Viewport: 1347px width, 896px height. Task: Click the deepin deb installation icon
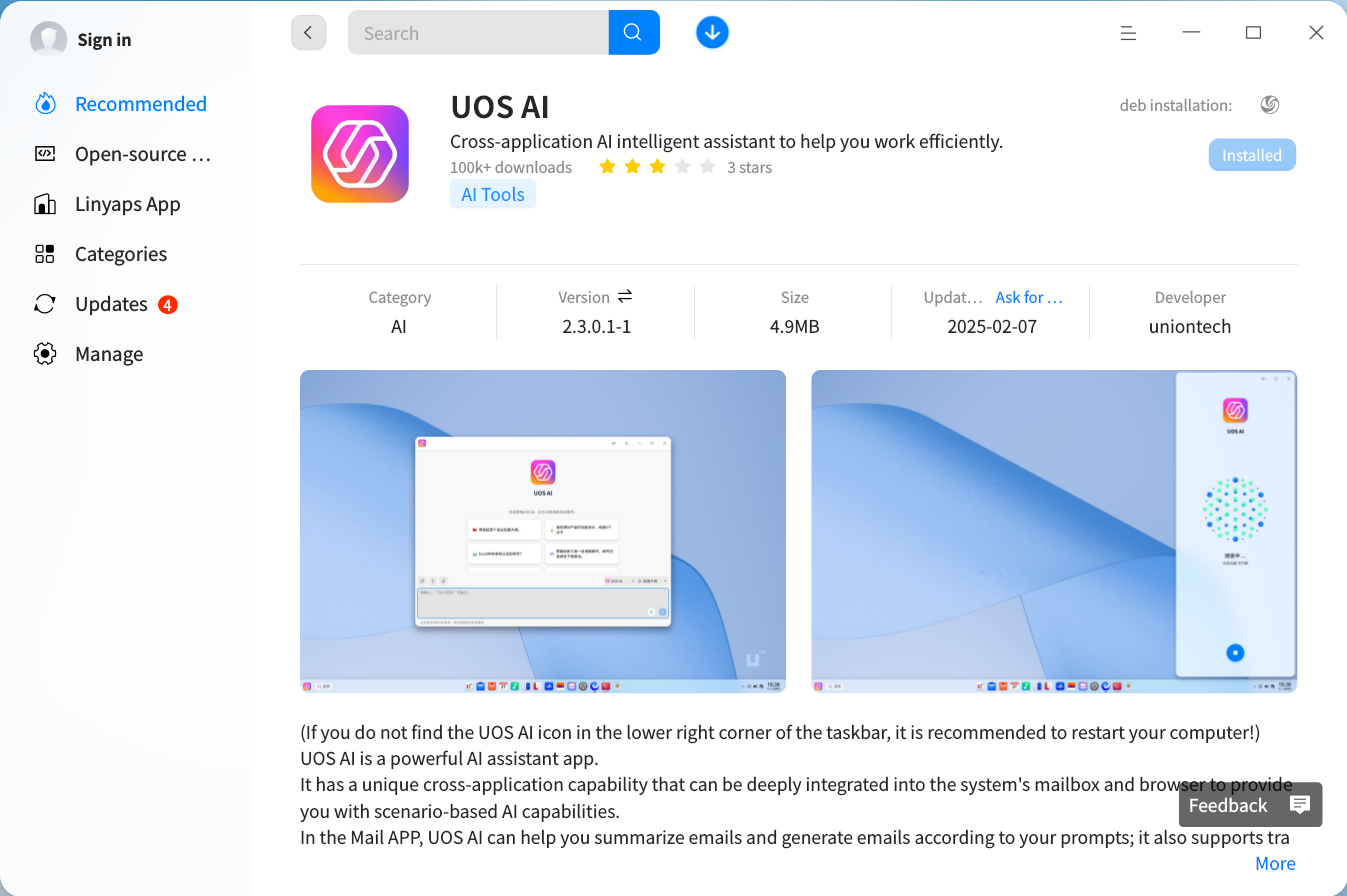pyautogui.click(x=1270, y=105)
